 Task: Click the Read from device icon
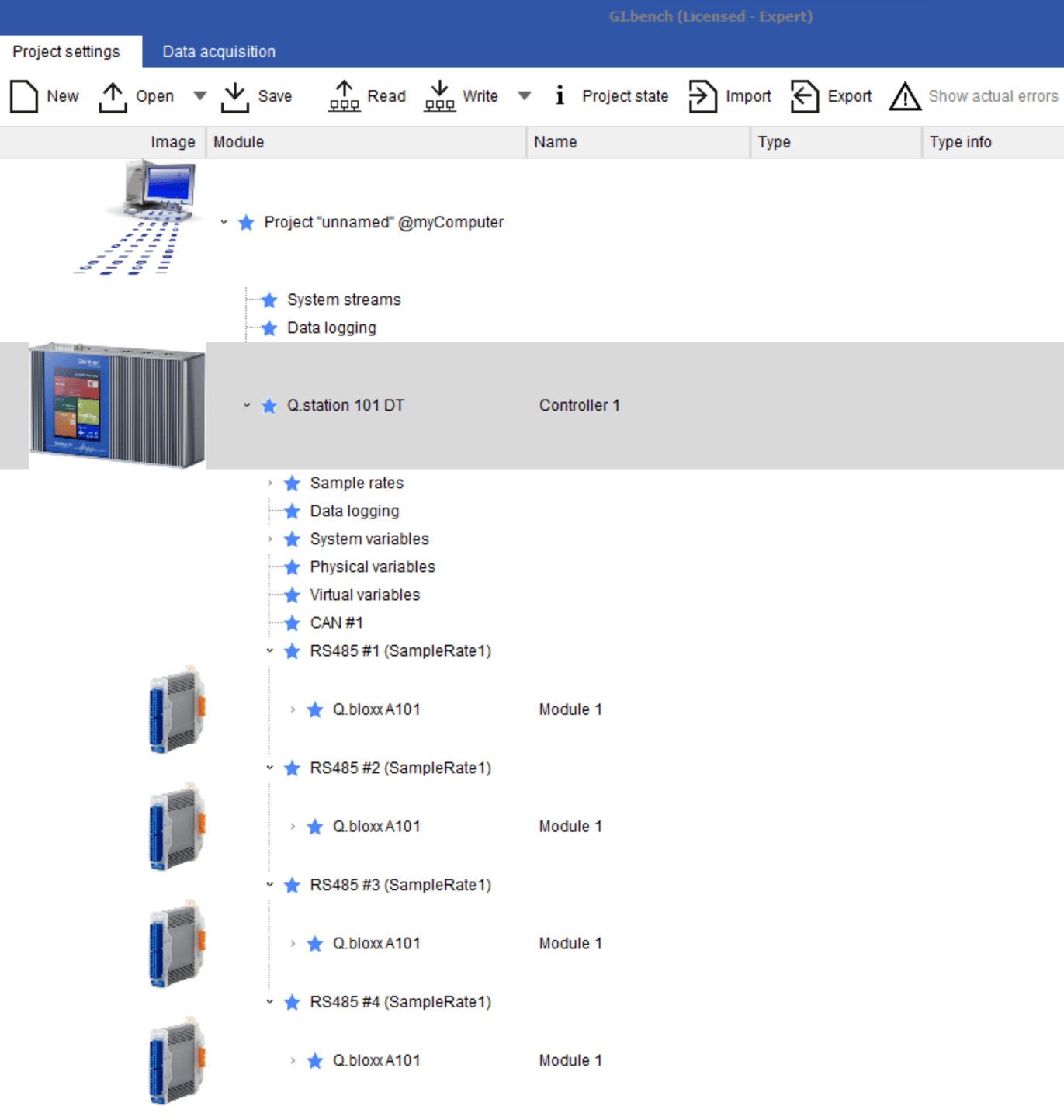point(344,96)
